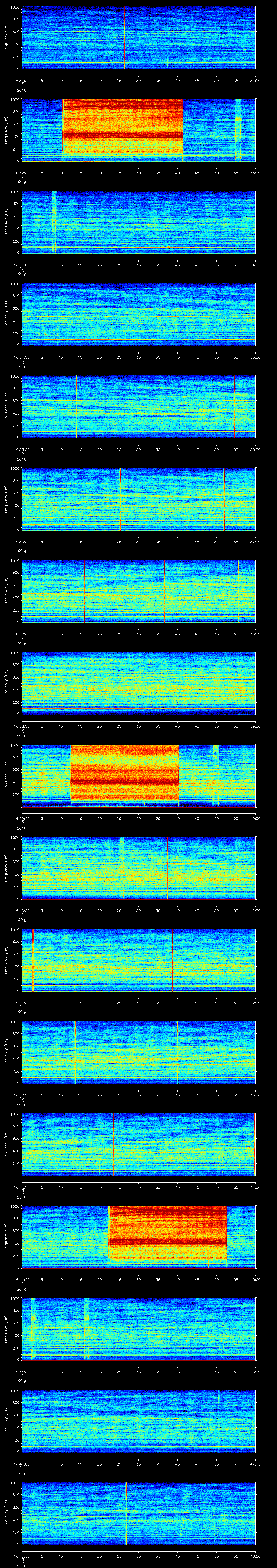Open the spectrogram panel starting at 16:41:00
Viewport: 277px width, 1568px height.
tap(138, 960)
